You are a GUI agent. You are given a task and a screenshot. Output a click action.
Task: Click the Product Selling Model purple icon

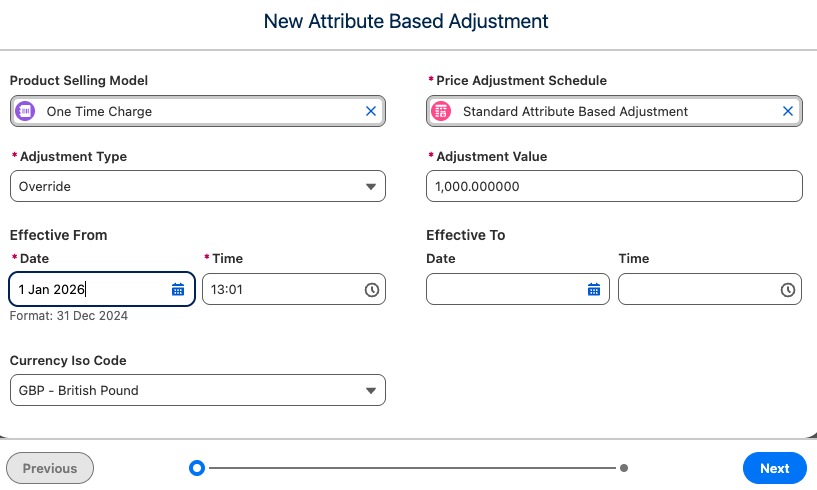tap(26, 111)
